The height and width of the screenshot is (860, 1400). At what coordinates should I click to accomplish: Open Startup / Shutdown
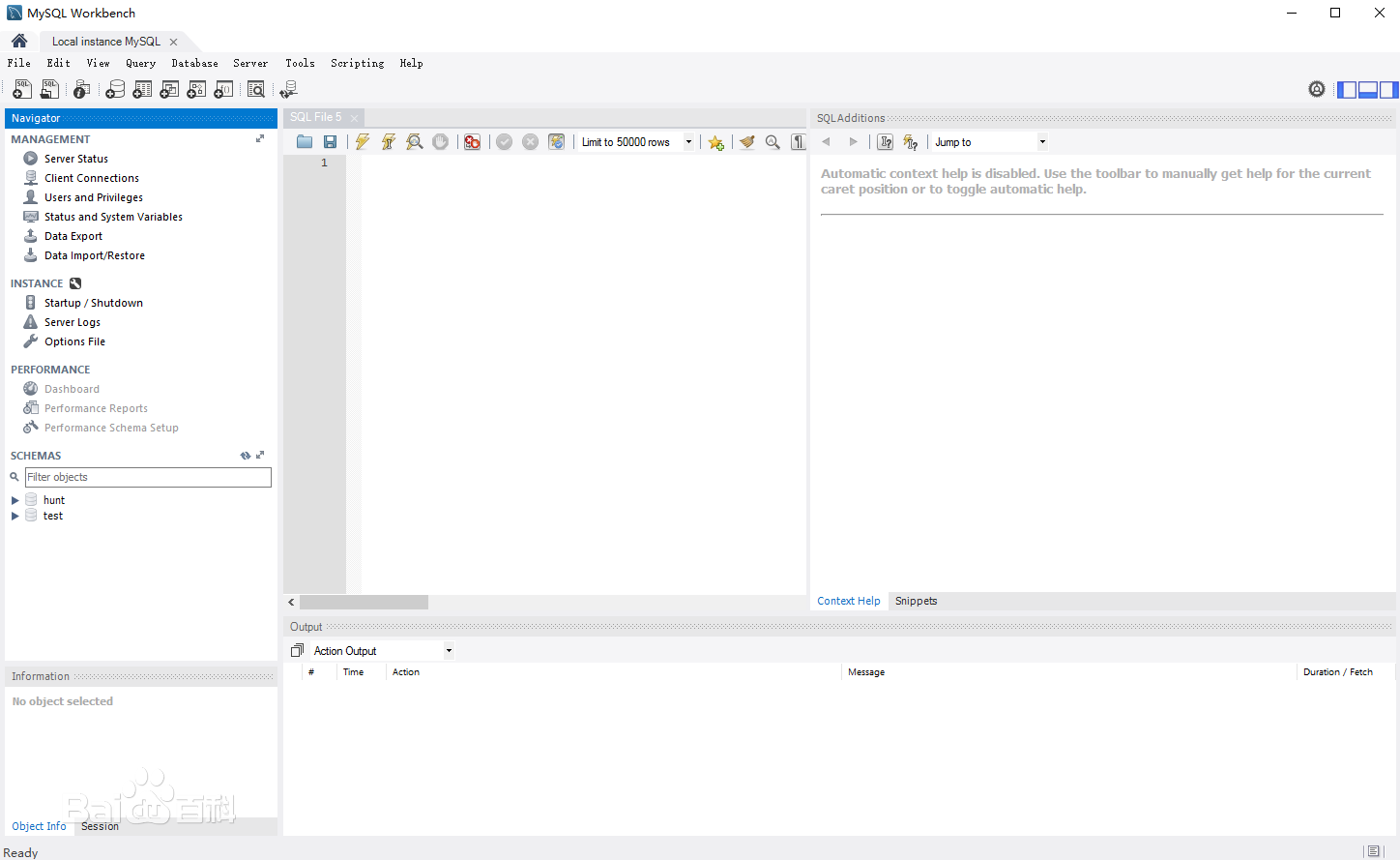click(94, 303)
